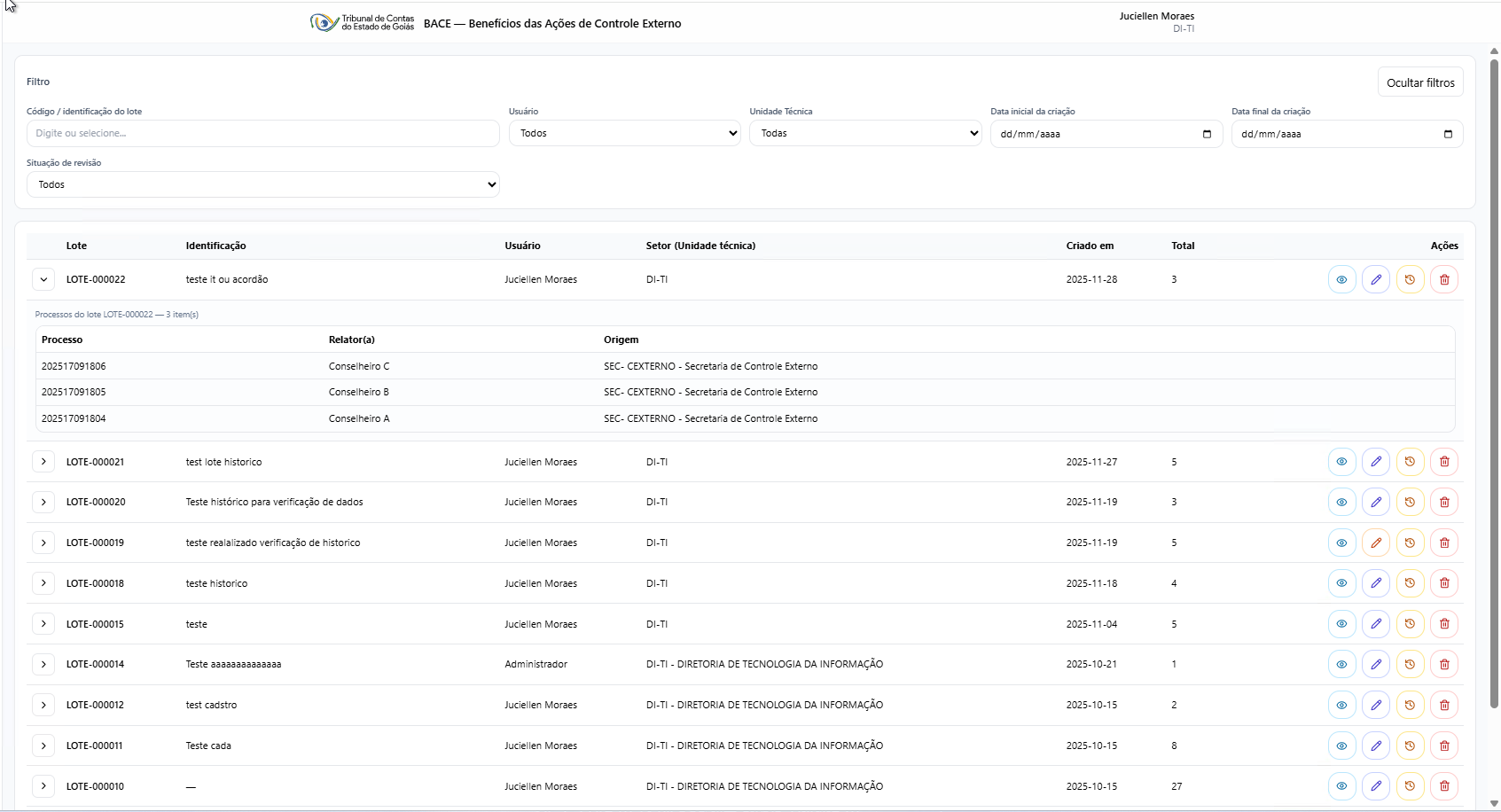
Task: Click the Ocultar filtros button
Action: click(x=1419, y=82)
